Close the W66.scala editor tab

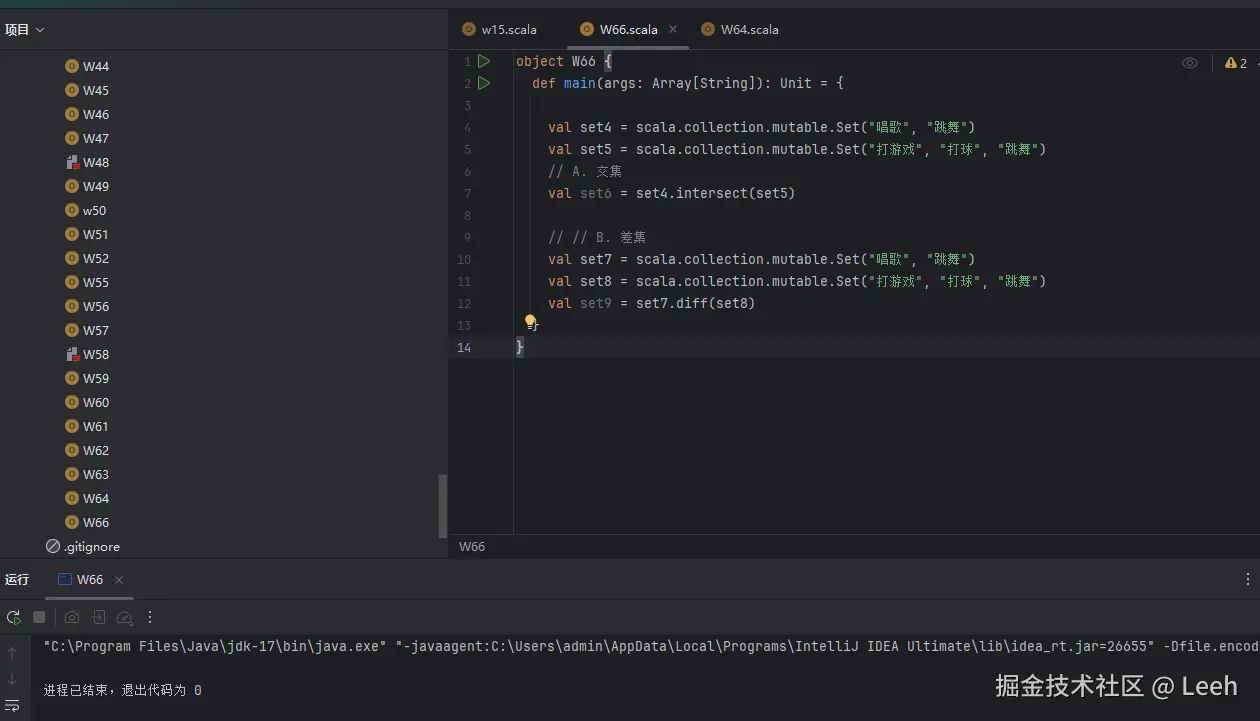[673, 30]
